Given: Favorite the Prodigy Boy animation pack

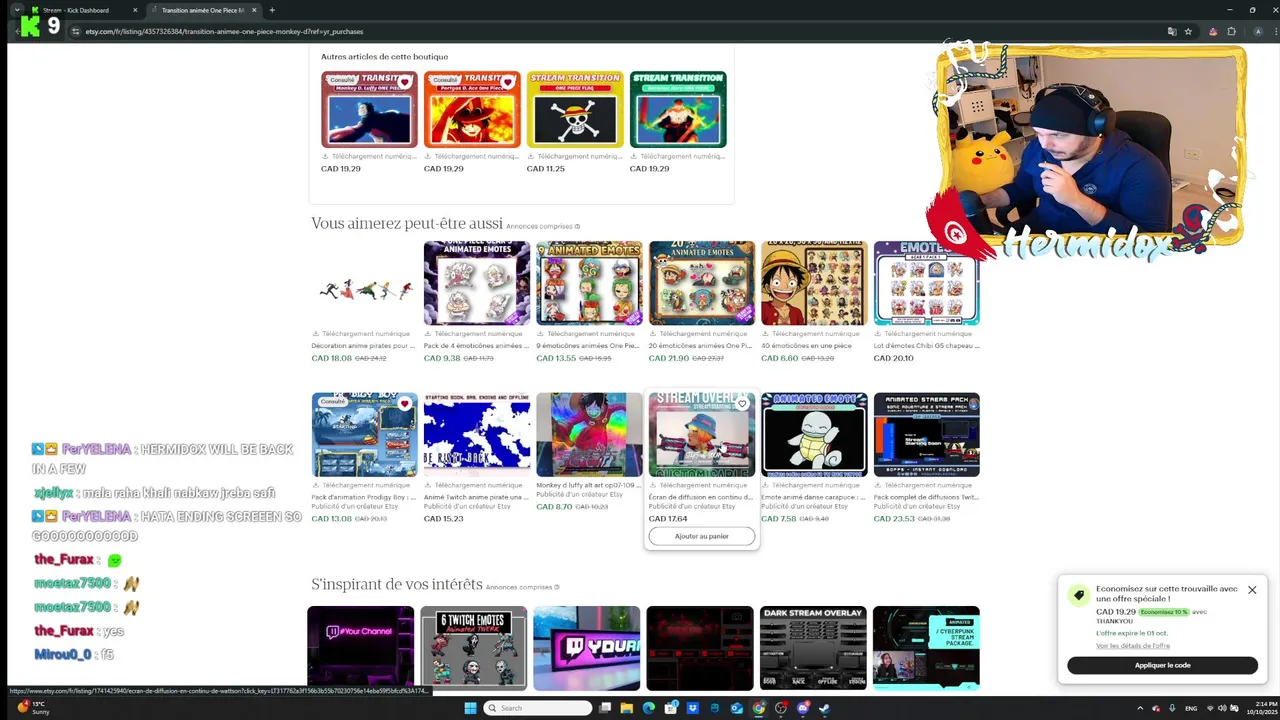Looking at the screenshot, I should tap(405, 404).
